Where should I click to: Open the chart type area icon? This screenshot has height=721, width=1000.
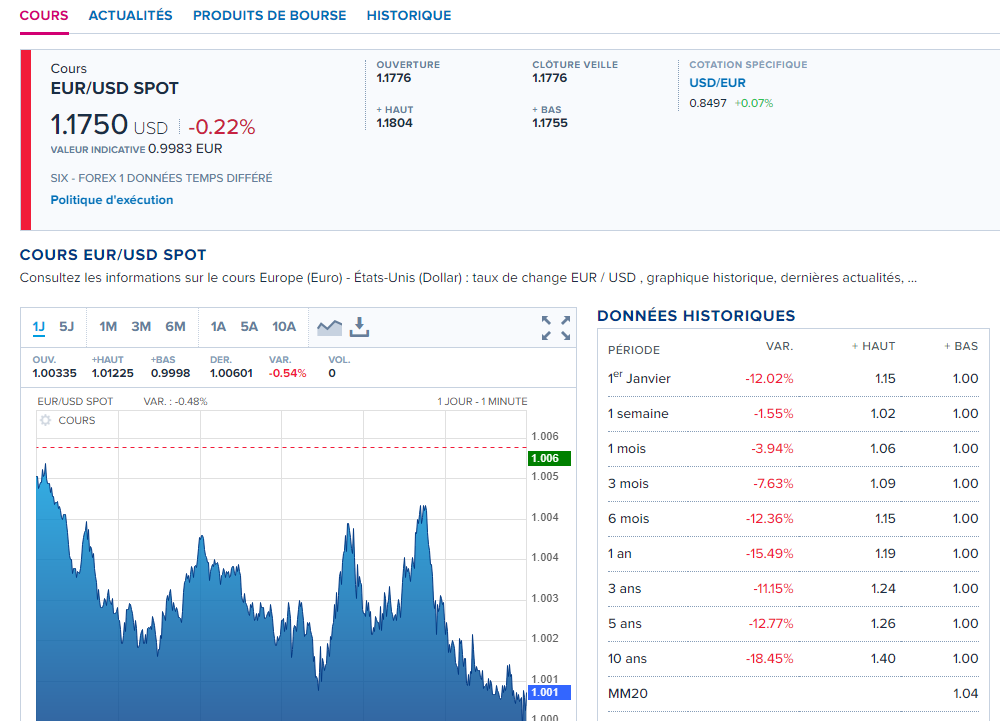[329, 327]
